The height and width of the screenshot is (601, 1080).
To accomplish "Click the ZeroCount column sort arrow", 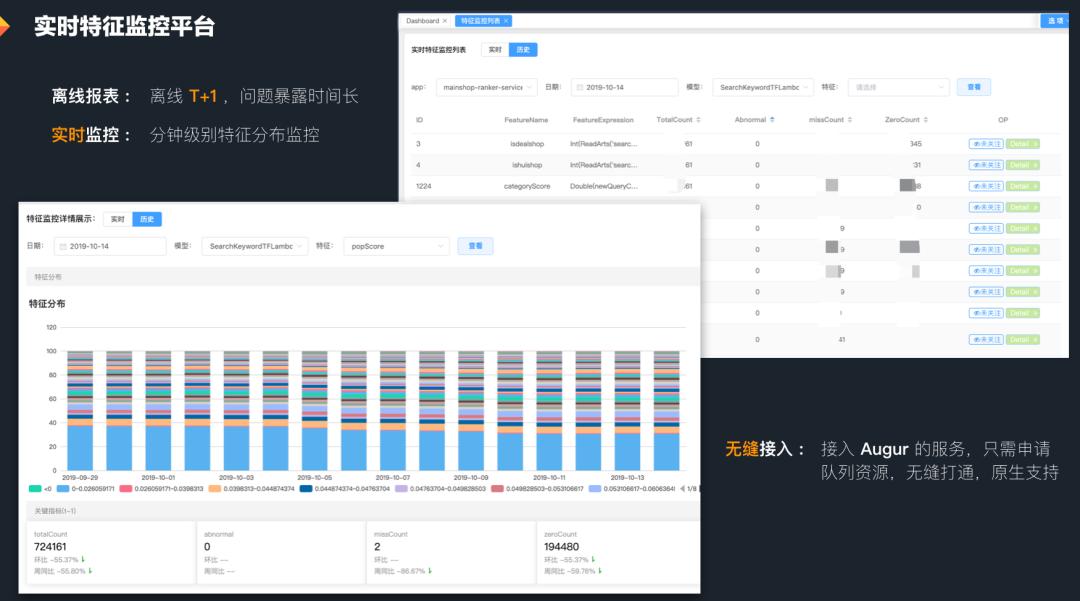I will (x=927, y=119).
